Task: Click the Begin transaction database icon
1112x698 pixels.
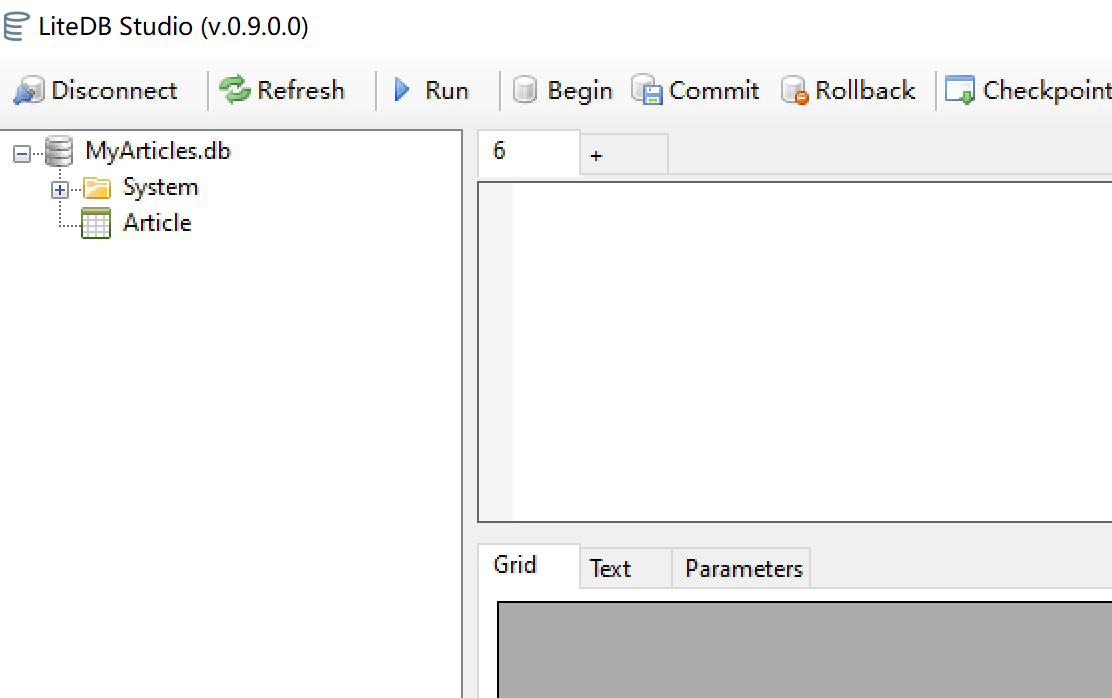Action: point(525,90)
